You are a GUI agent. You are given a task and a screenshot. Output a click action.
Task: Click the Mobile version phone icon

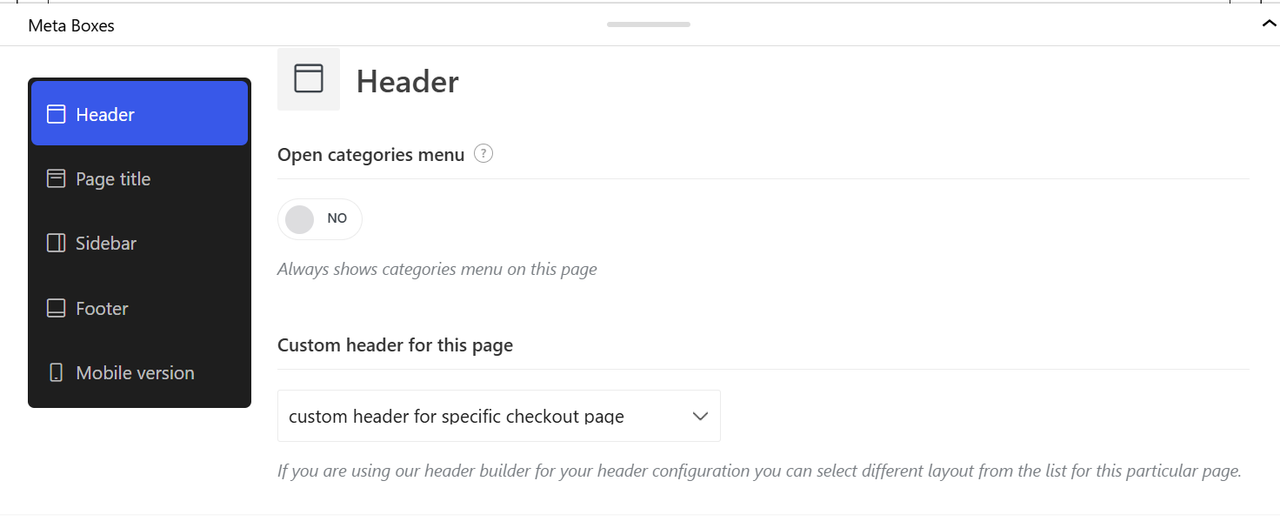click(56, 372)
